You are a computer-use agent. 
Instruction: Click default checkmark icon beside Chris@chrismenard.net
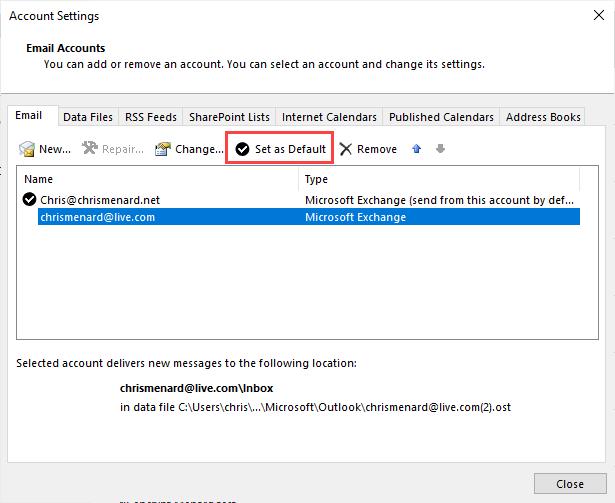pyautogui.click(x=29, y=199)
